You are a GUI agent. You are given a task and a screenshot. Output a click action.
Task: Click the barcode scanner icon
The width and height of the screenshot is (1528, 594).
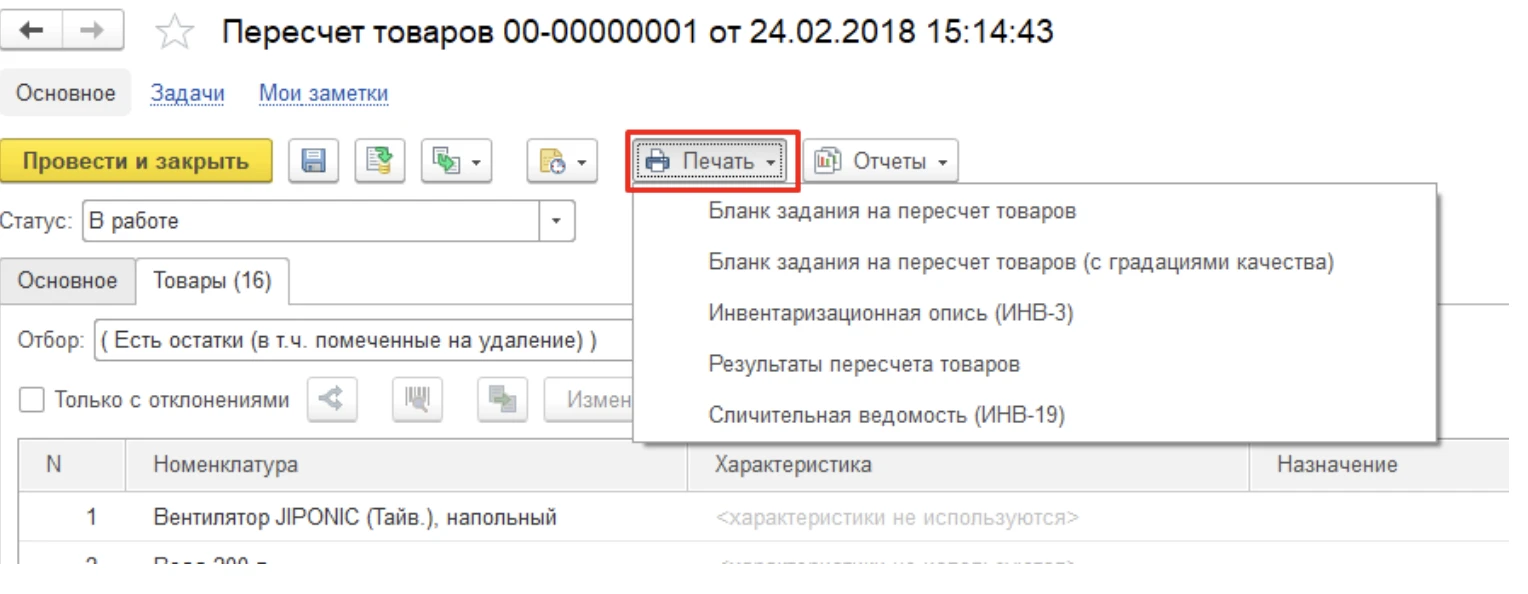click(416, 401)
